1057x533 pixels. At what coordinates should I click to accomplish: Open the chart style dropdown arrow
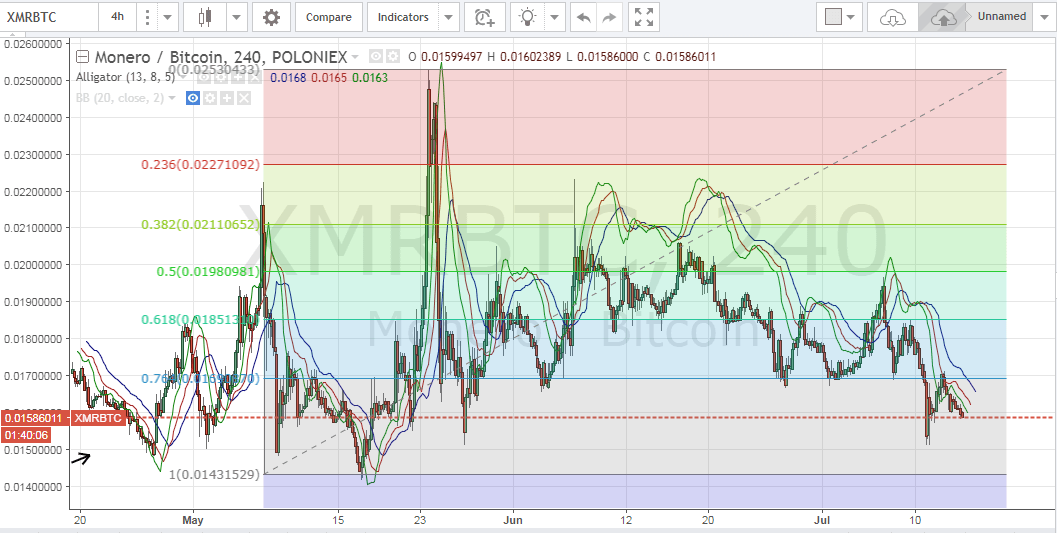pyautogui.click(x=236, y=18)
